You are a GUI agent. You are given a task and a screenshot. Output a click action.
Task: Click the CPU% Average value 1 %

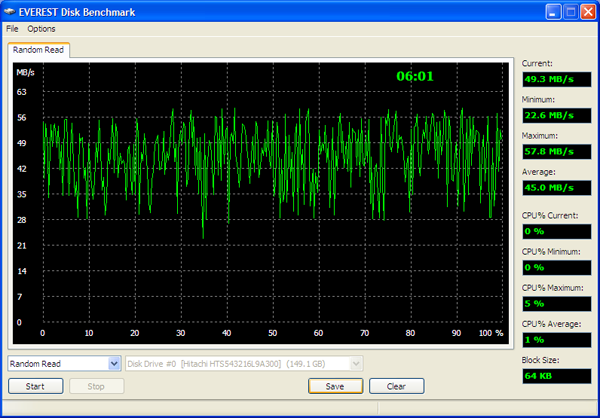point(557,340)
